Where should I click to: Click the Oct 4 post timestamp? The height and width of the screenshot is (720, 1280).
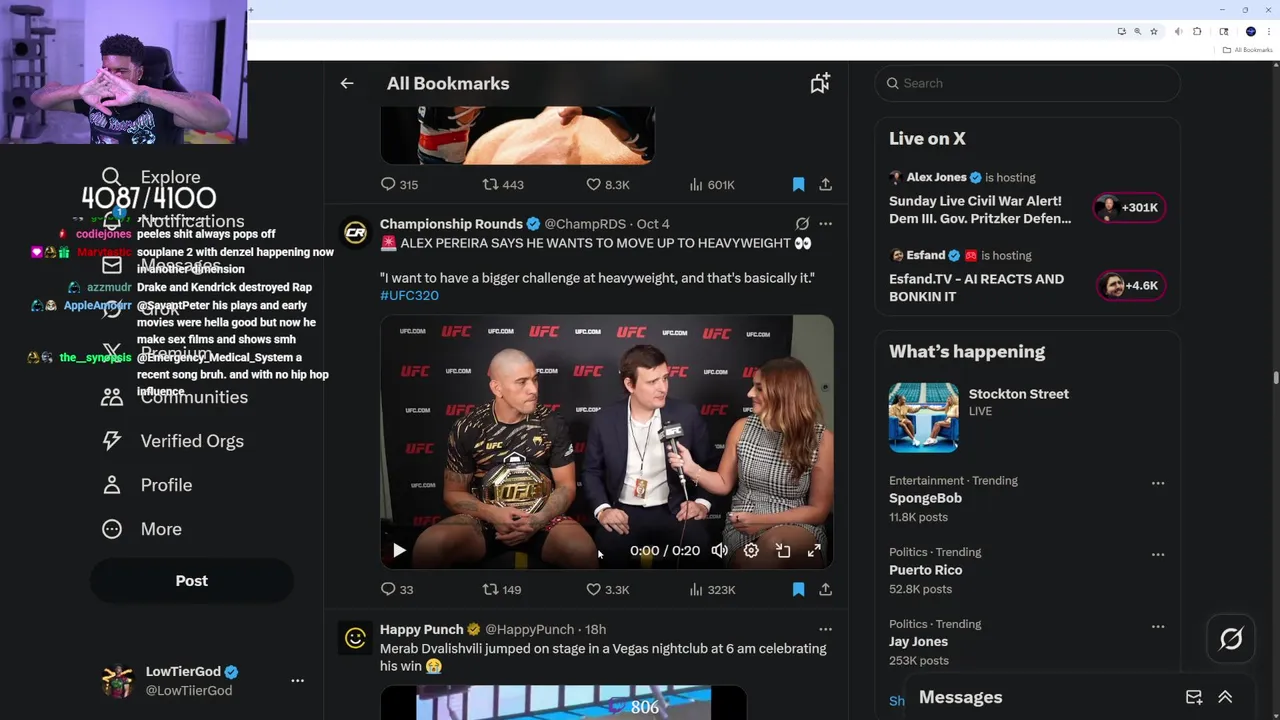click(653, 224)
